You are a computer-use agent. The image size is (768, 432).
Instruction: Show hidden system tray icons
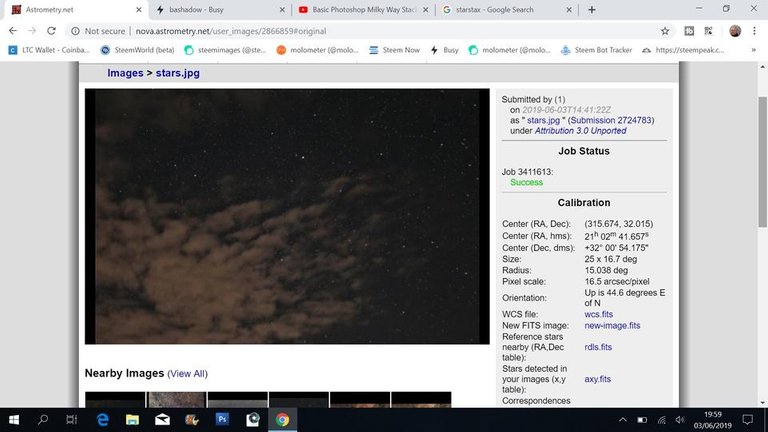623,420
